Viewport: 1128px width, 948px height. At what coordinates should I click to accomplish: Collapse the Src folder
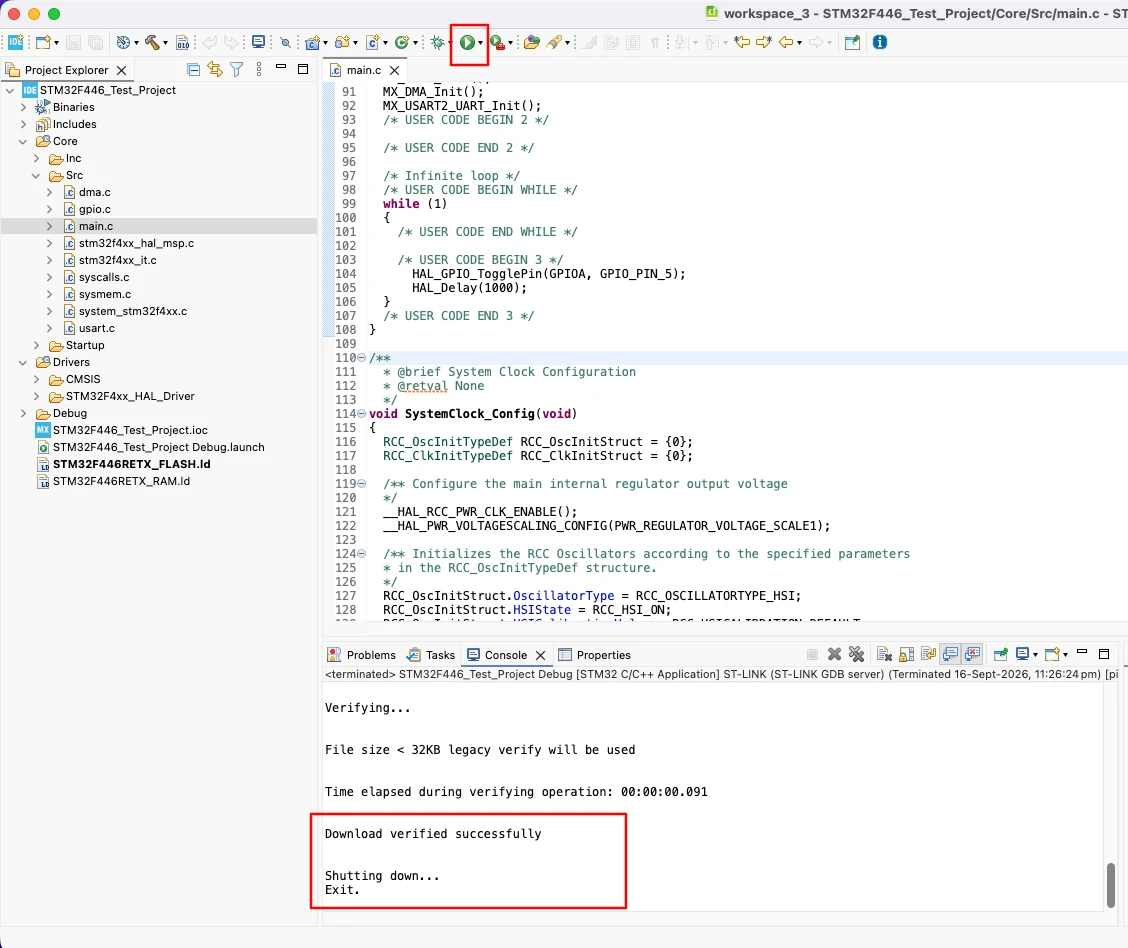point(36,176)
